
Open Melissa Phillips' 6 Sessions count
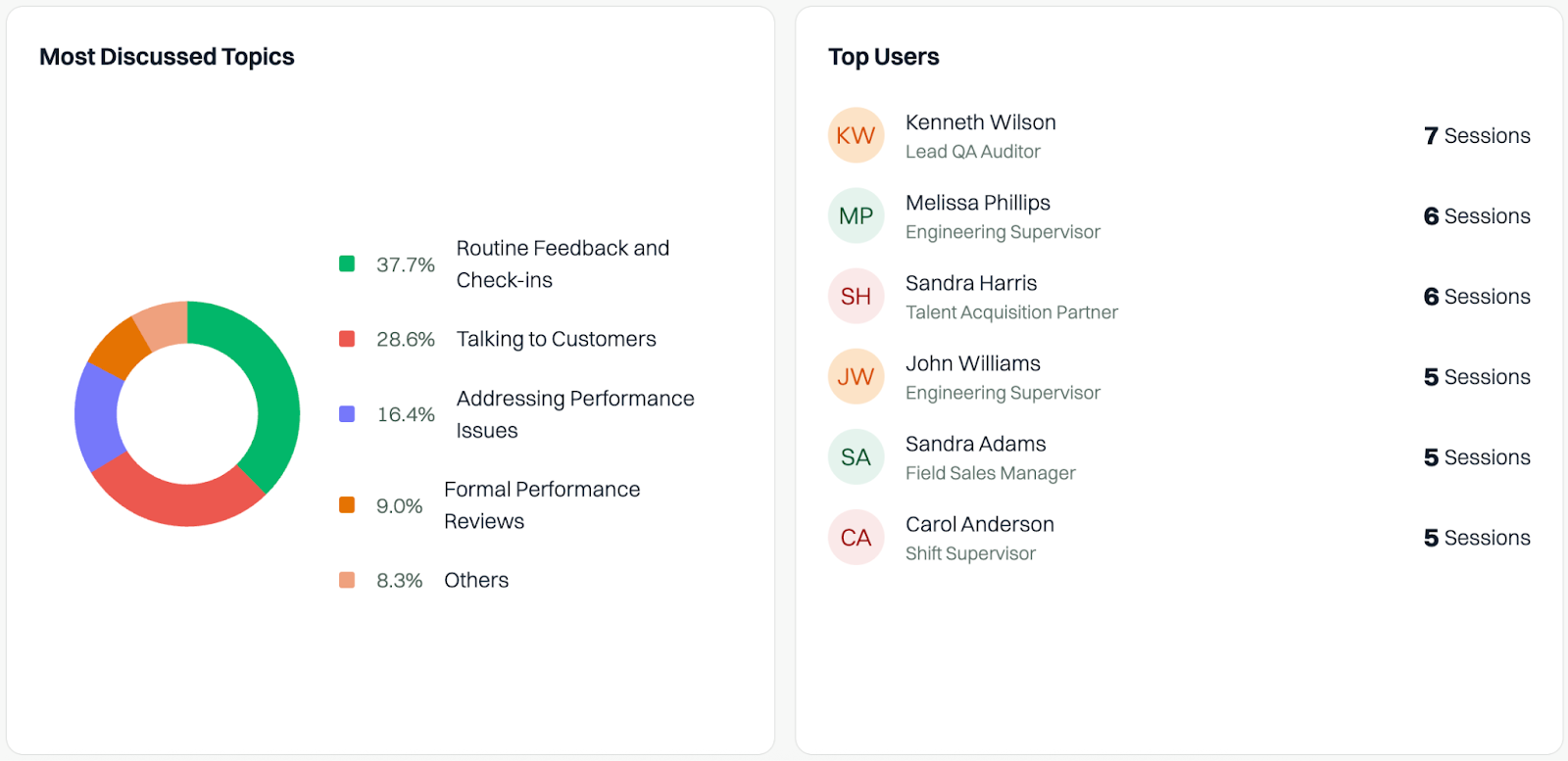pyautogui.click(x=1477, y=215)
